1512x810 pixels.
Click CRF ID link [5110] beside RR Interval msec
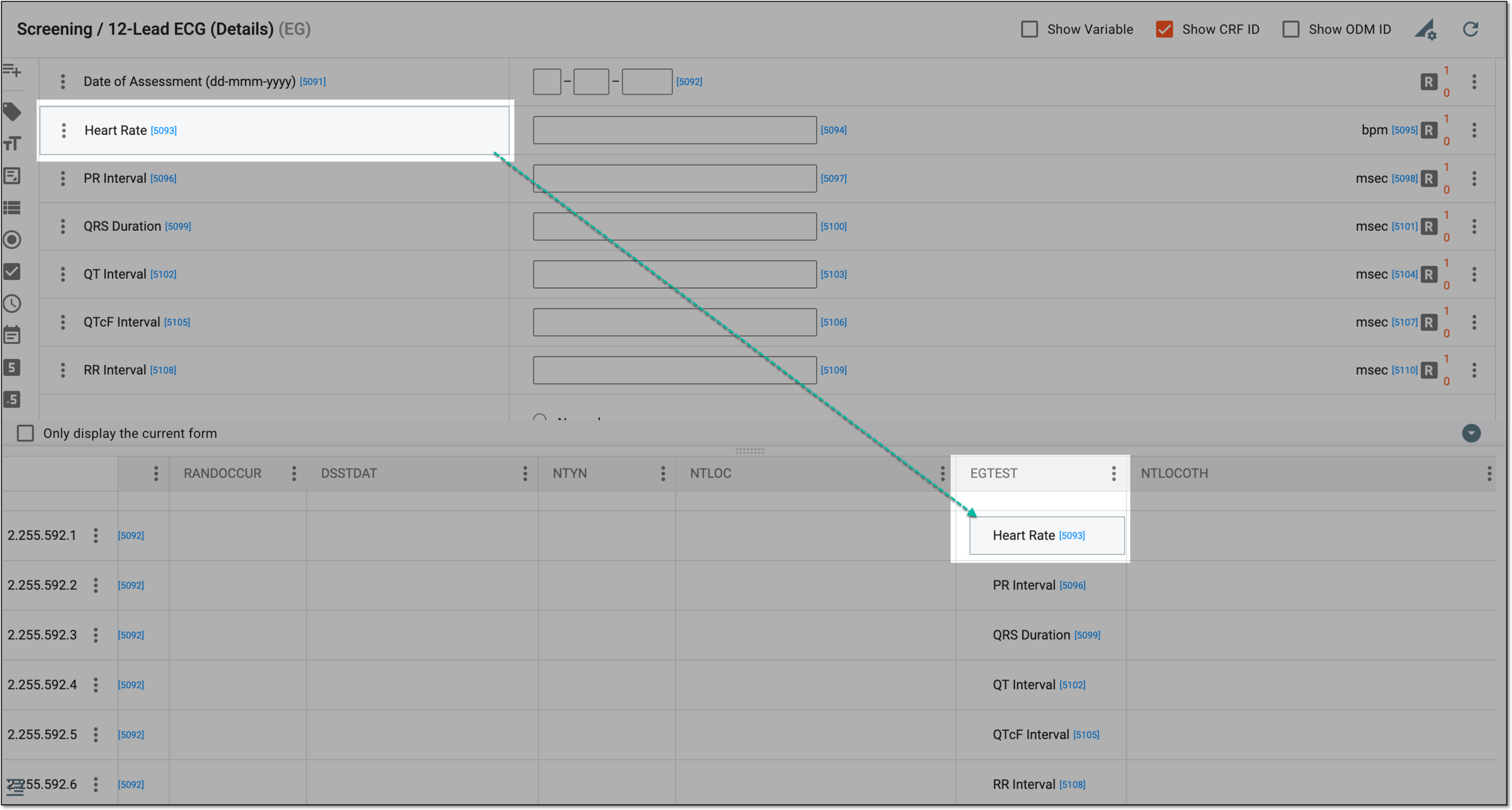(x=1404, y=370)
